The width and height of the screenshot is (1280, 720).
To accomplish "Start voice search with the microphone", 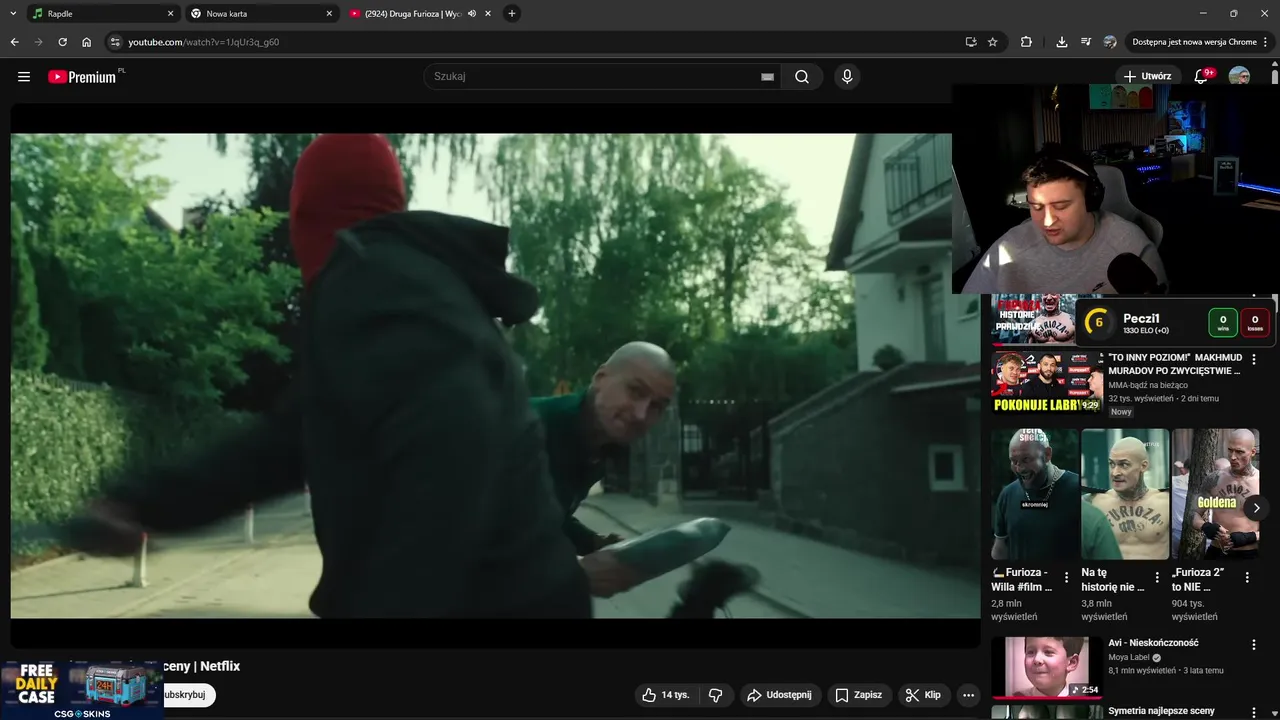I will (x=847, y=77).
